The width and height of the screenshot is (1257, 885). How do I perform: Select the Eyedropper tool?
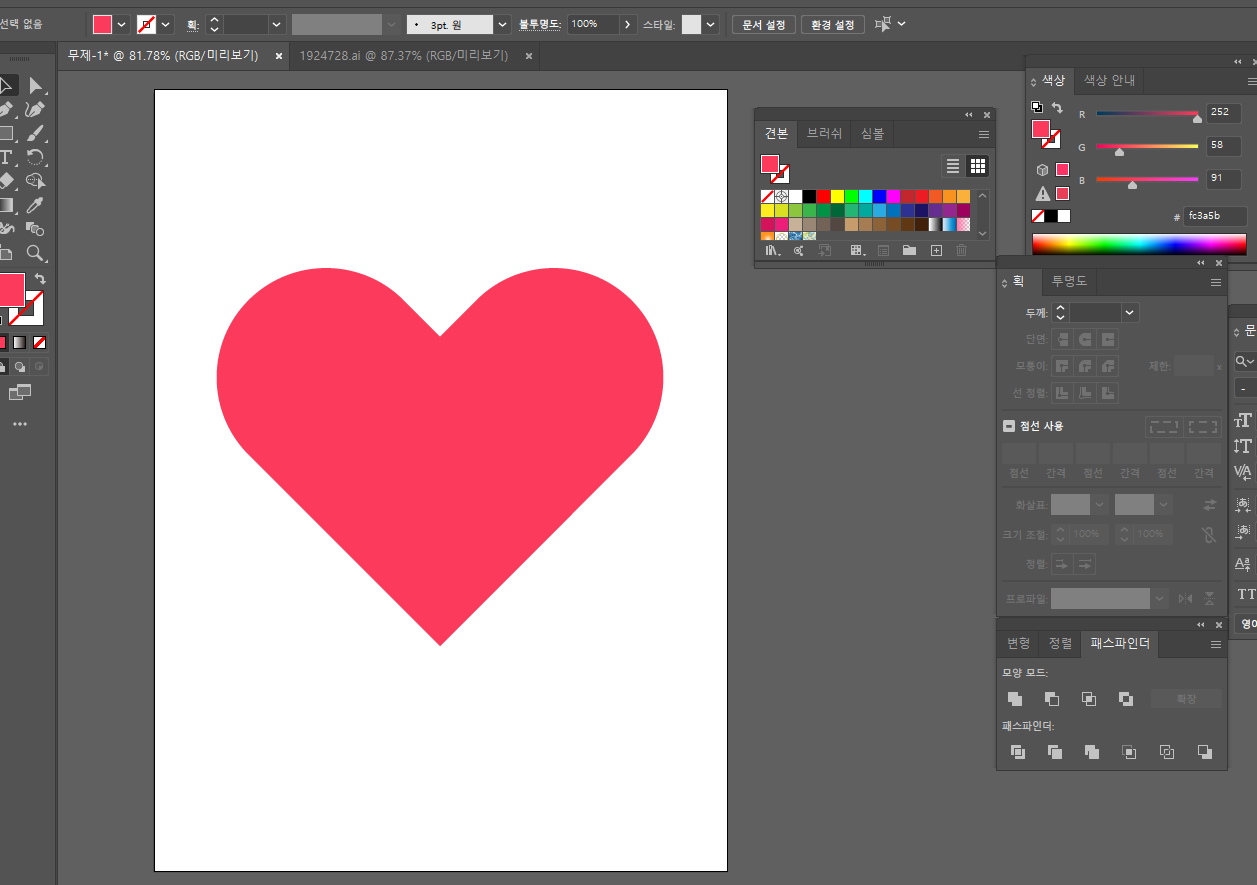(x=35, y=205)
